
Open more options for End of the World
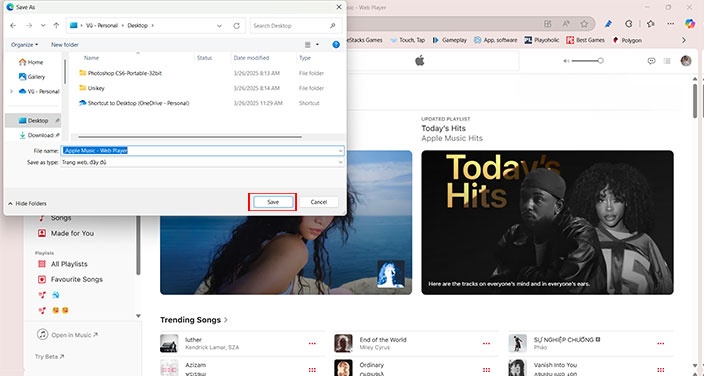tap(486, 344)
